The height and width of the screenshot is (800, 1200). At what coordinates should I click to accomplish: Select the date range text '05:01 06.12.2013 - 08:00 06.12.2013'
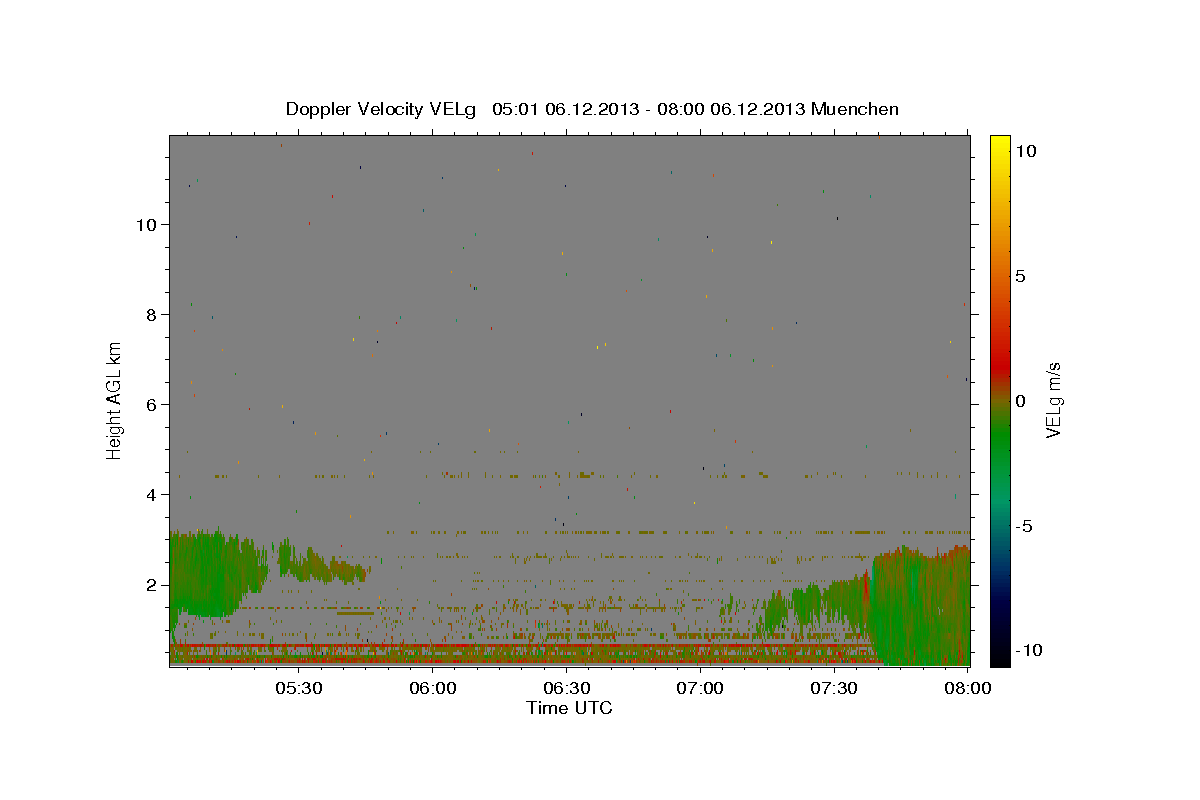[x=649, y=109]
